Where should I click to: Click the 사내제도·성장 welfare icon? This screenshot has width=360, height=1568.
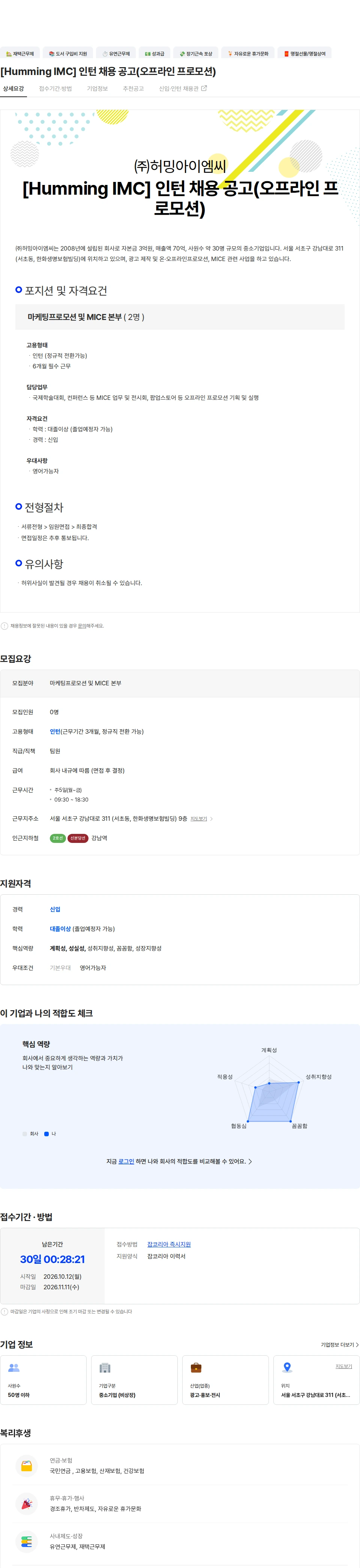[x=26, y=1541]
